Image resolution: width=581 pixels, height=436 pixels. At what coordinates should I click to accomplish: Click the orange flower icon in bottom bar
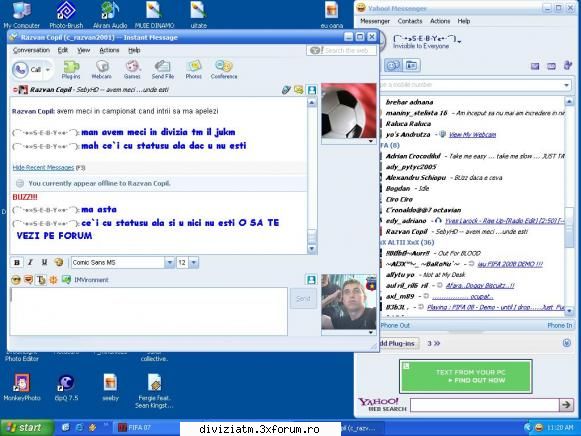click(x=53, y=280)
